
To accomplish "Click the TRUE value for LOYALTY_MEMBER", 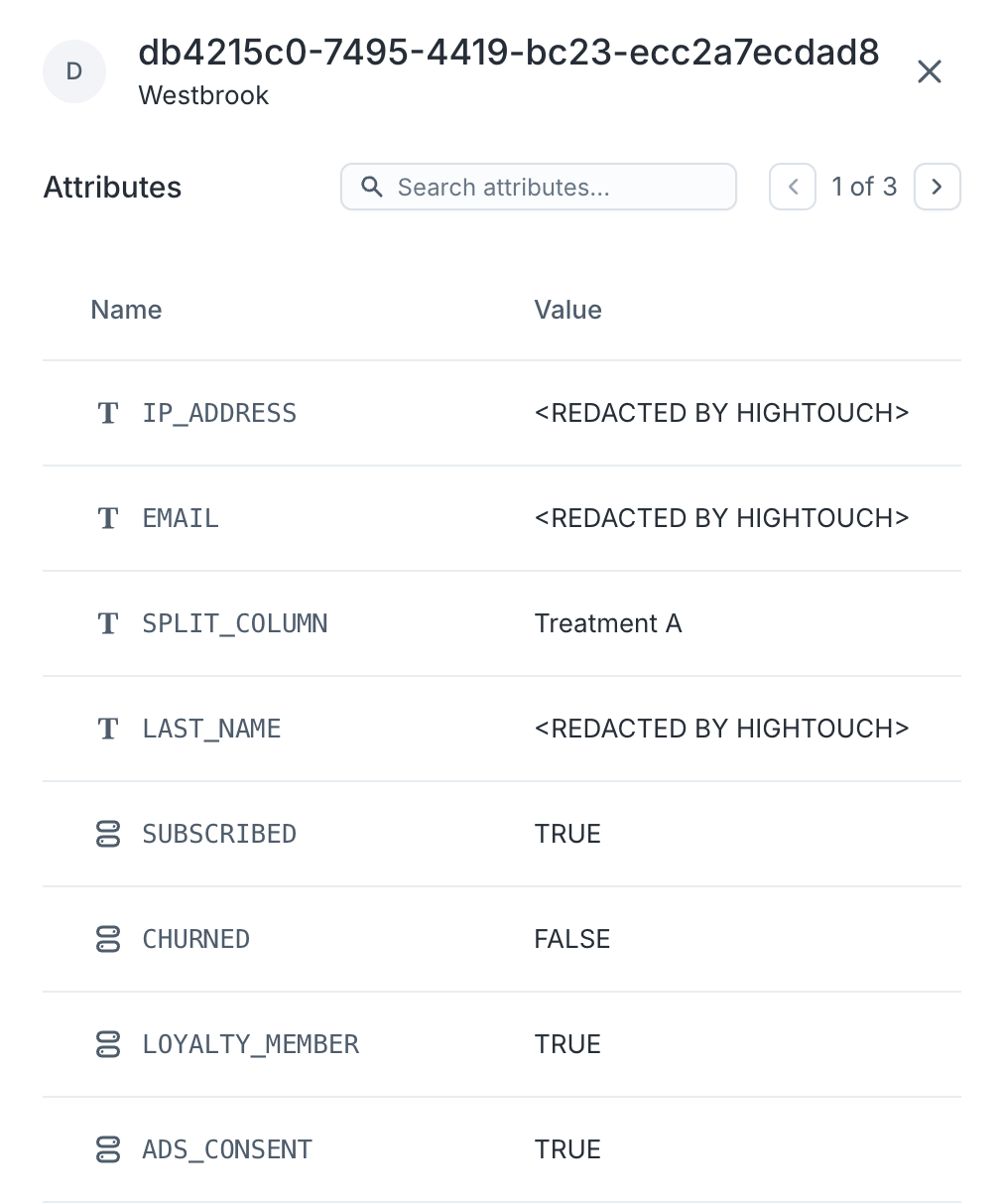I will pos(567,1044).
